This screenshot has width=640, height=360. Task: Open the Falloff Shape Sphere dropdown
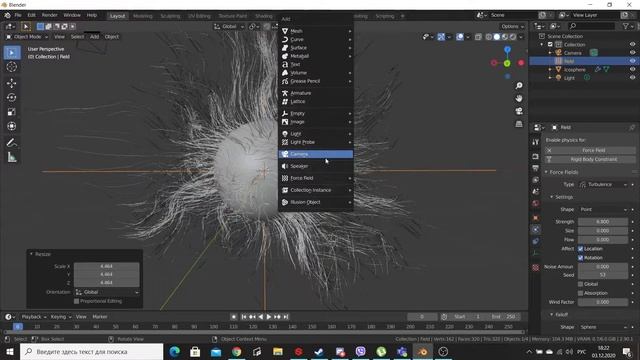603,327
